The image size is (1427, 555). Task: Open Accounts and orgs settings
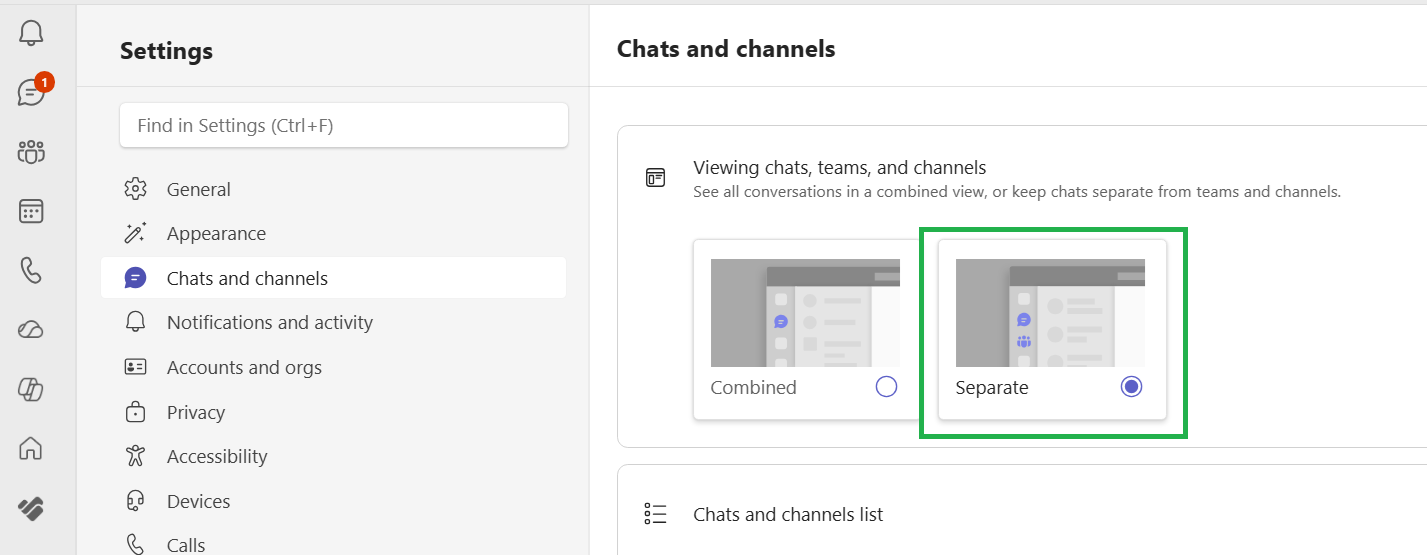(333, 367)
